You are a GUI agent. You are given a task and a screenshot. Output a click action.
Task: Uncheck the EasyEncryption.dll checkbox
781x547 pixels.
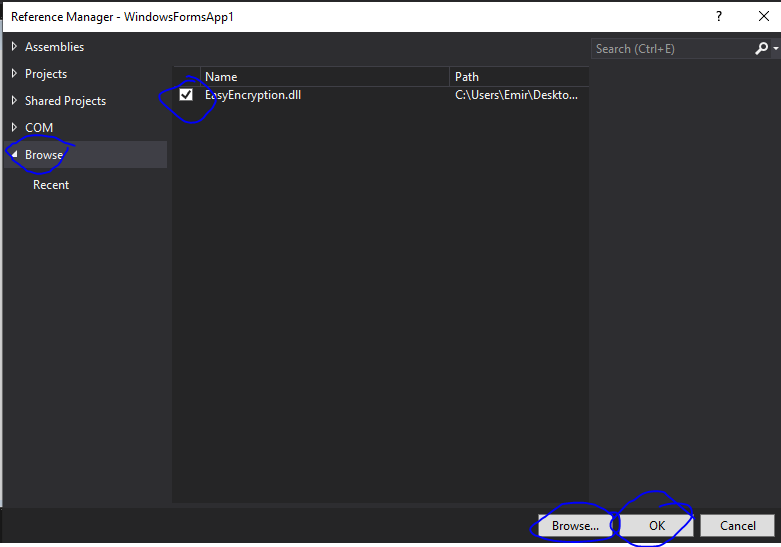pyautogui.click(x=186, y=95)
